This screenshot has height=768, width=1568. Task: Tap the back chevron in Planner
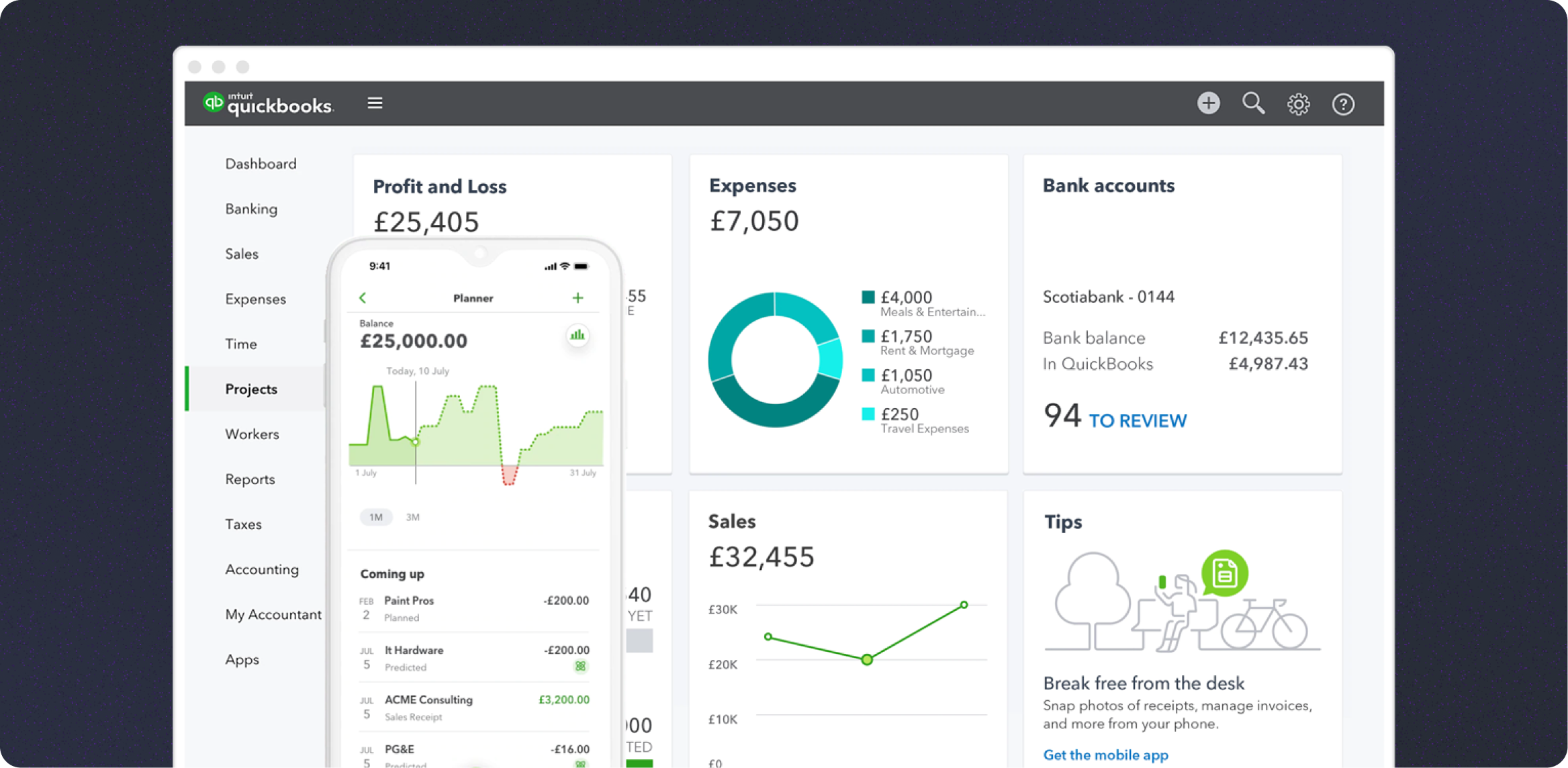pyautogui.click(x=363, y=297)
